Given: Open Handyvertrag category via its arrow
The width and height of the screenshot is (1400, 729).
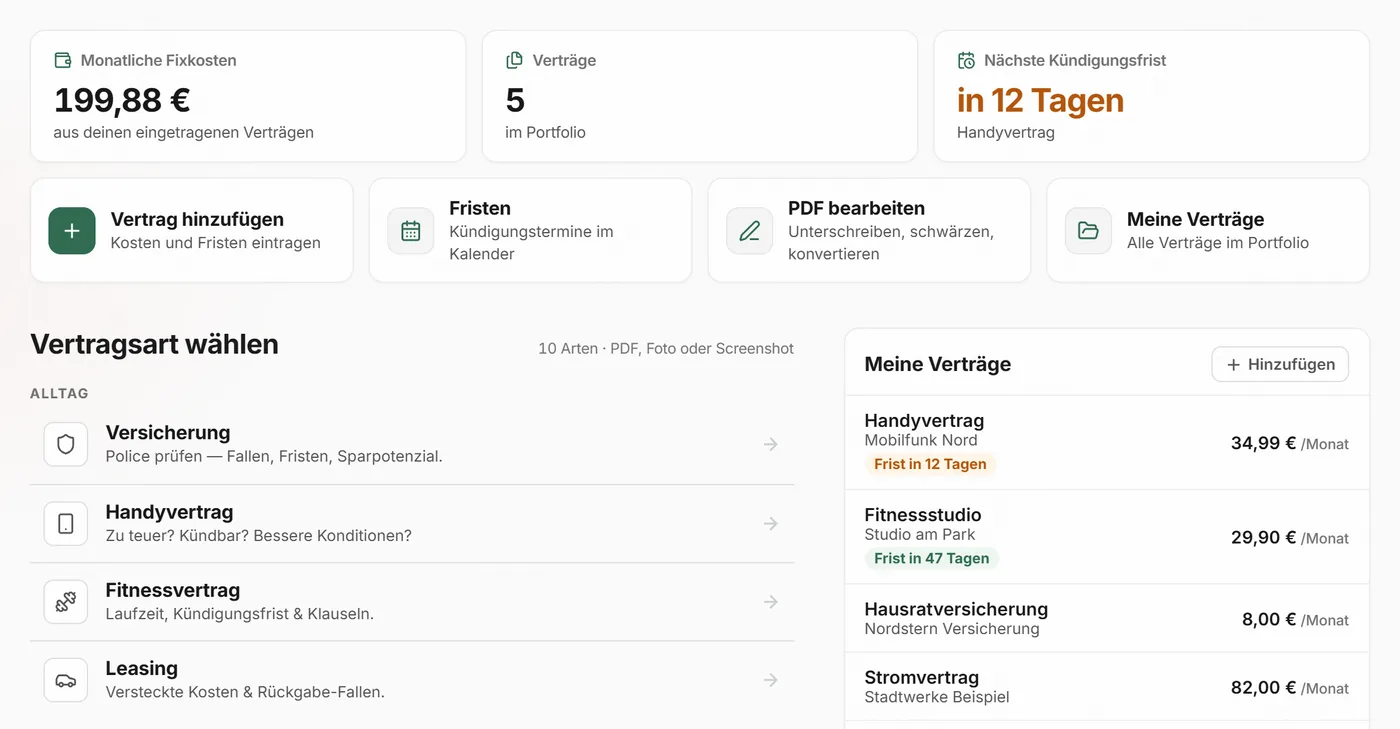Looking at the screenshot, I should tap(771, 523).
